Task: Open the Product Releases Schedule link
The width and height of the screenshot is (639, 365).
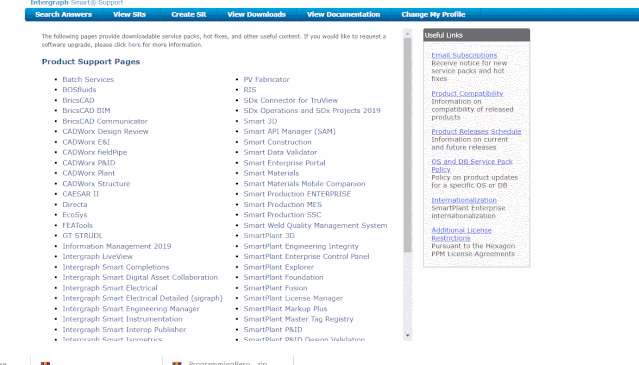Action: pyautogui.click(x=476, y=132)
